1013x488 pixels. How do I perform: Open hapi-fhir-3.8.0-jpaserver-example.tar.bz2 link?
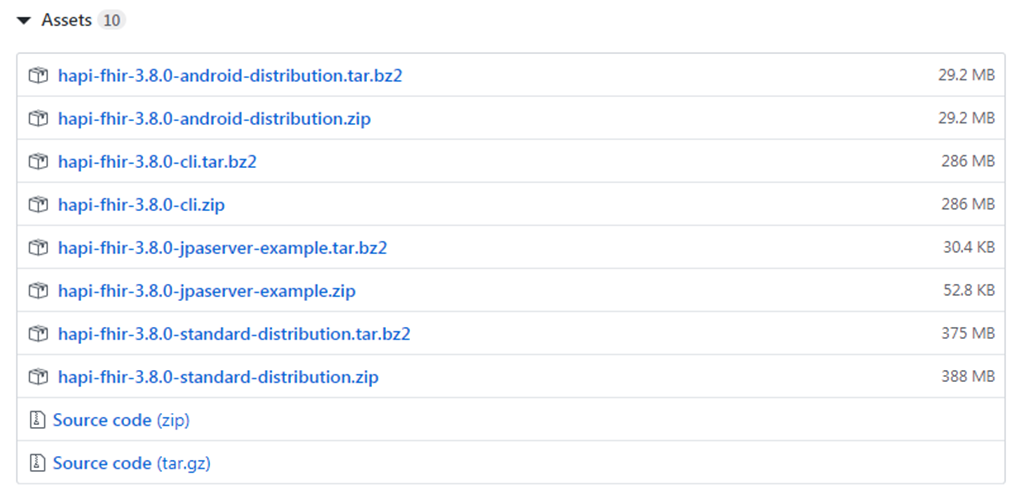222,248
